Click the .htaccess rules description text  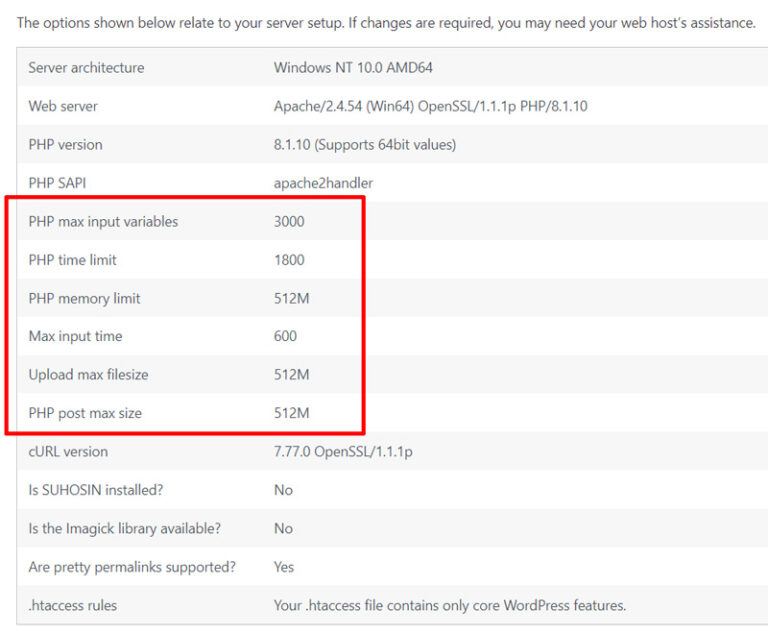(x=449, y=606)
